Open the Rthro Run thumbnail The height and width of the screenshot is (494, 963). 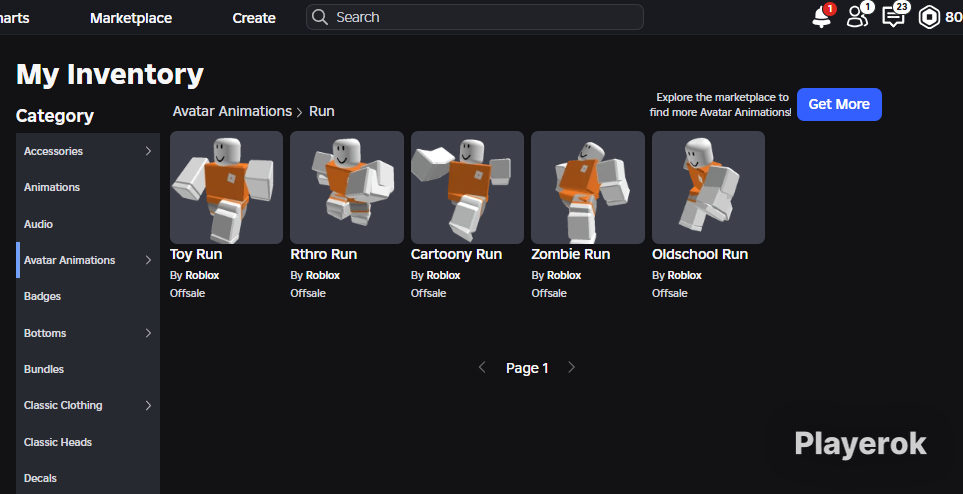point(347,187)
